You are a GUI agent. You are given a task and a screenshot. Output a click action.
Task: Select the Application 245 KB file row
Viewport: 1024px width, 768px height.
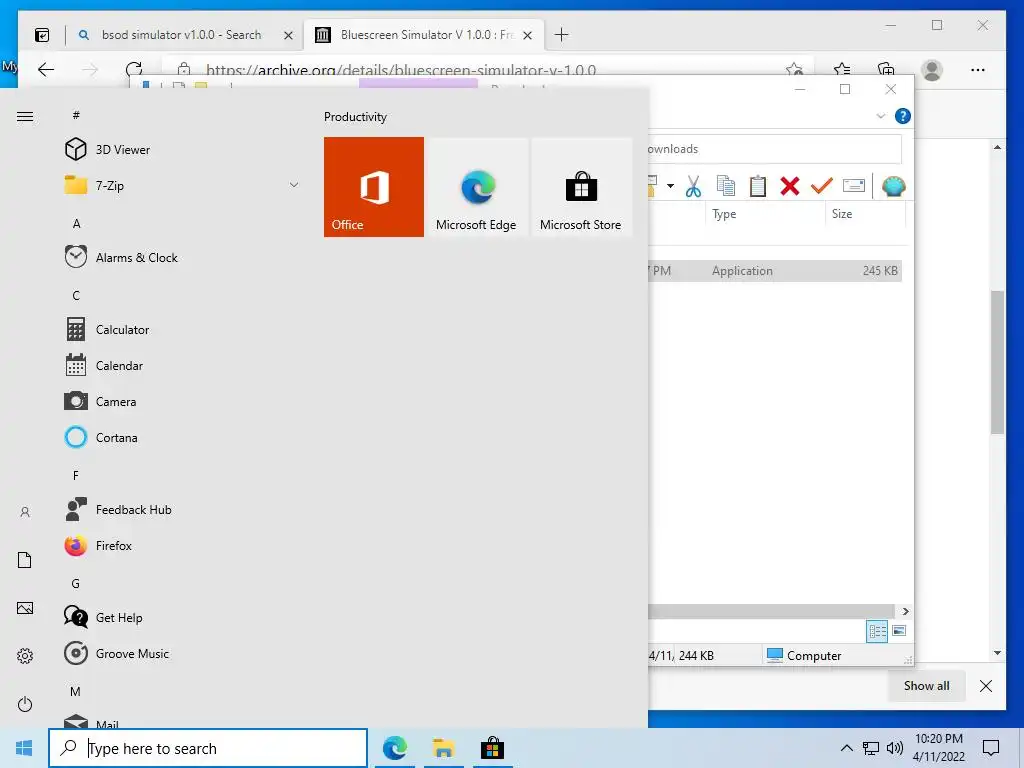(x=775, y=270)
